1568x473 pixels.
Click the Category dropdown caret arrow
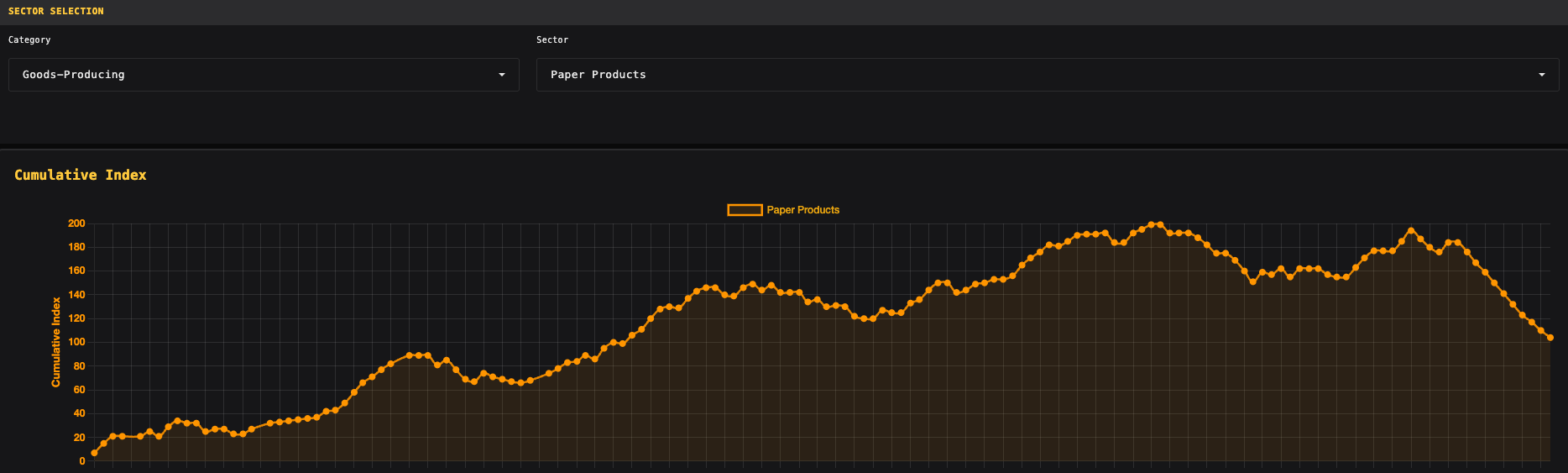tap(502, 75)
